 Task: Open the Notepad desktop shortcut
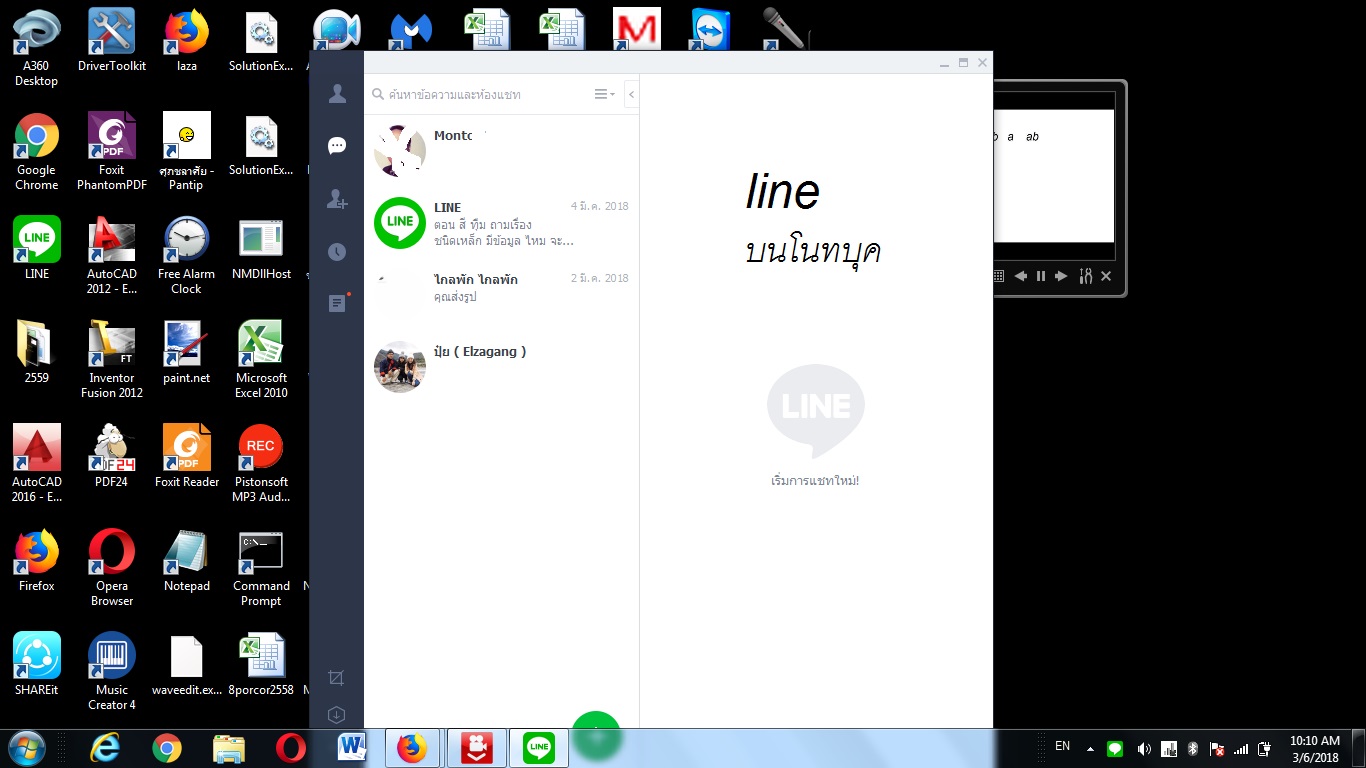point(187,560)
